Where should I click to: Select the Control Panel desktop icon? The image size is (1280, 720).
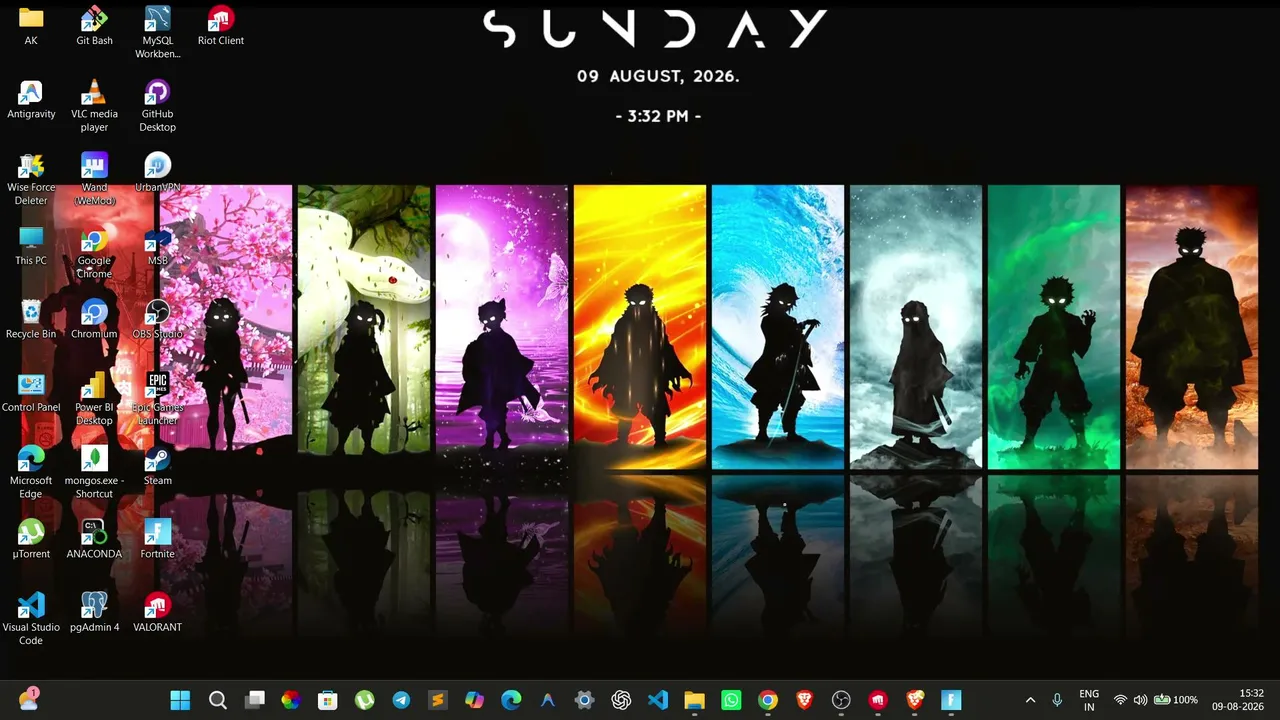[x=31, y=392]
